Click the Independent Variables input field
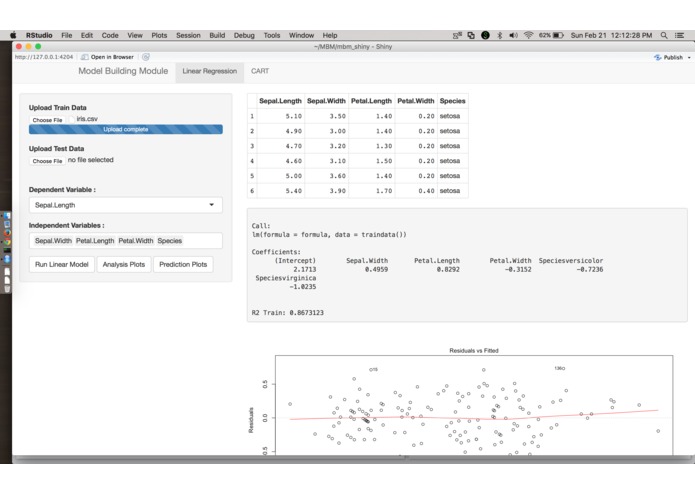 (125, 241)
